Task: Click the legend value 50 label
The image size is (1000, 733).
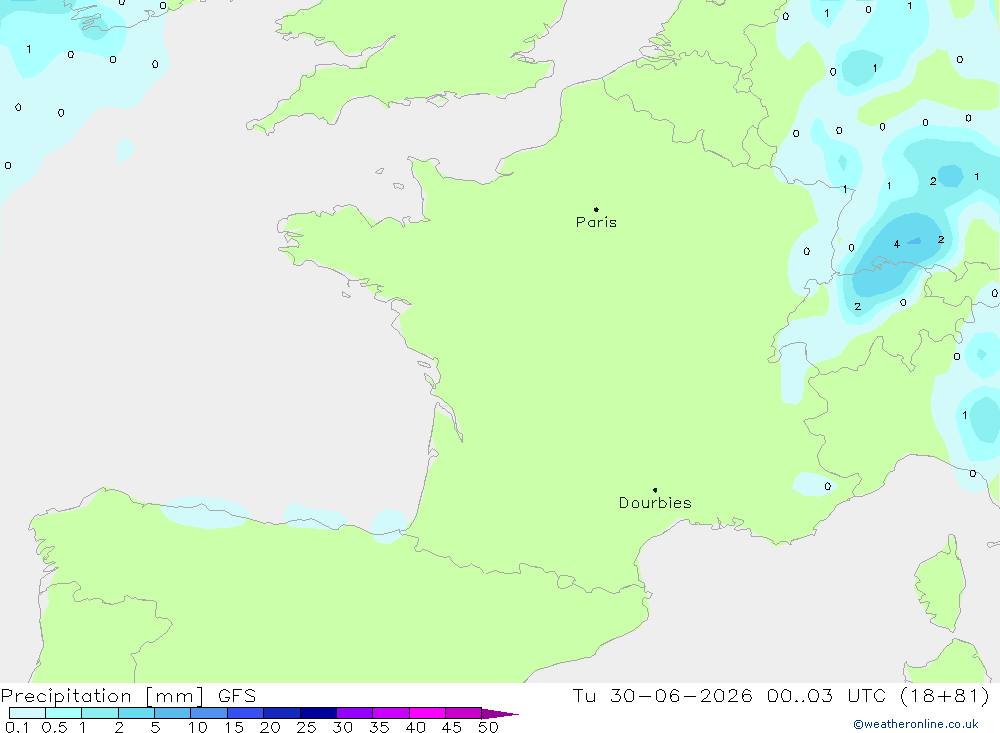Action: (x=488, y=727)
